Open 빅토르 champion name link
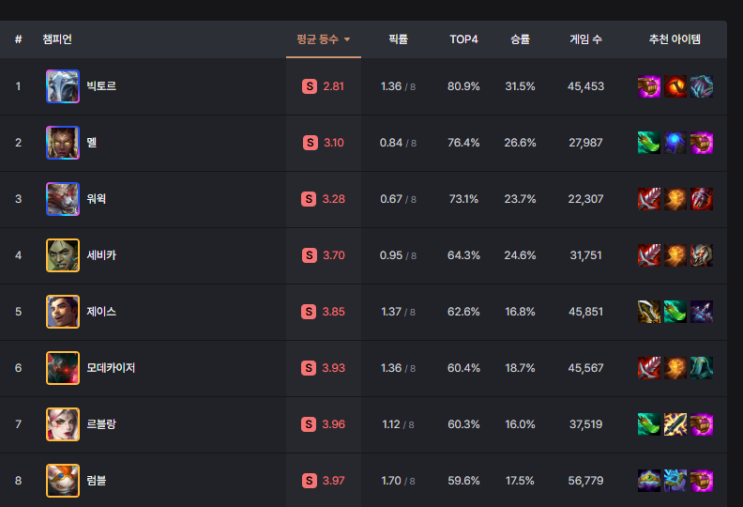This screenshot has height=507, width=743. point(101,86)
